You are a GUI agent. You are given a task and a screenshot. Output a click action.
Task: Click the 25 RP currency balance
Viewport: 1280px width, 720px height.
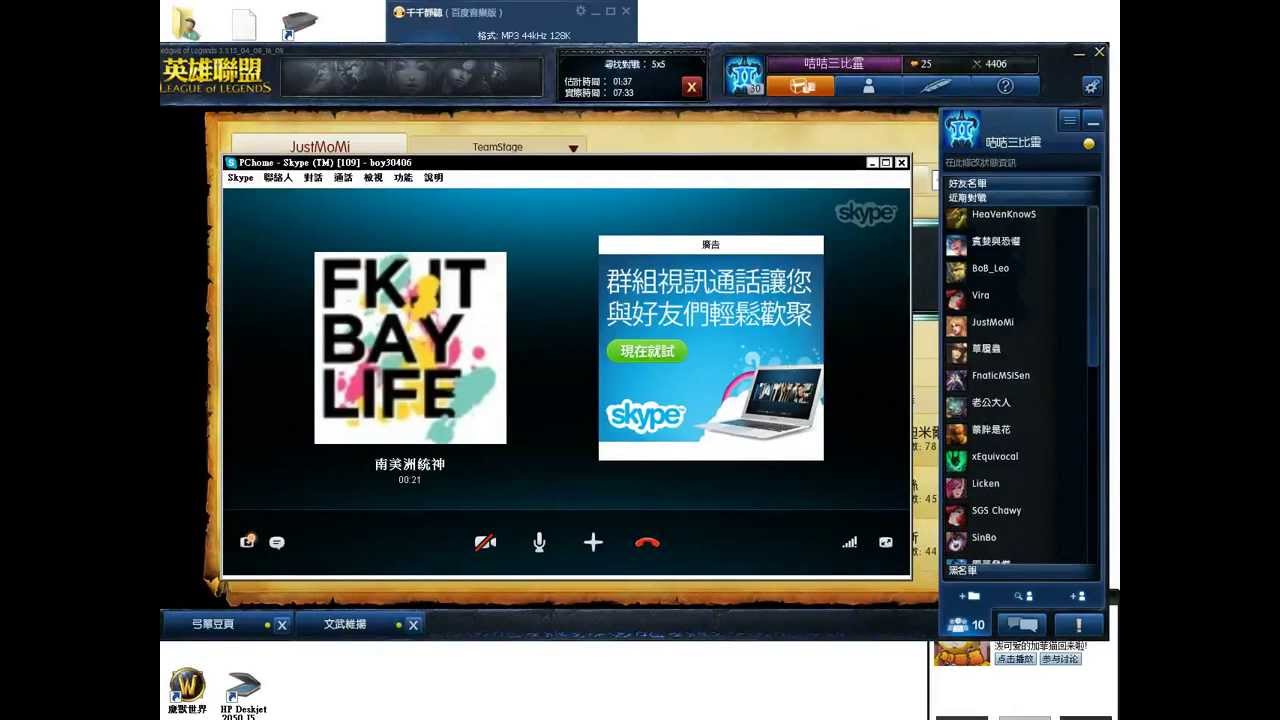click(x=920, y=64)
